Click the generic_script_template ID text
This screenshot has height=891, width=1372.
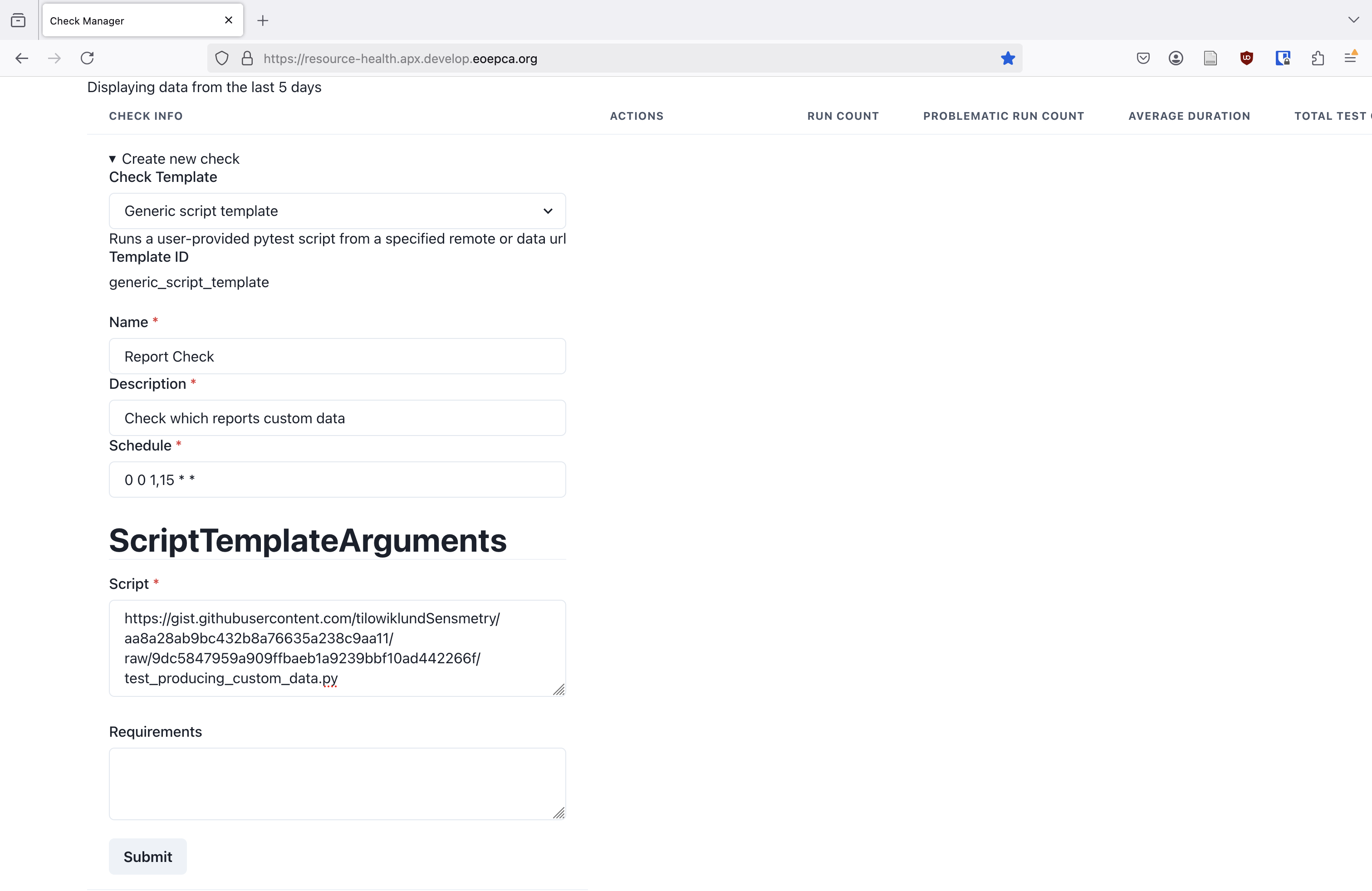[x=189, y=282]
